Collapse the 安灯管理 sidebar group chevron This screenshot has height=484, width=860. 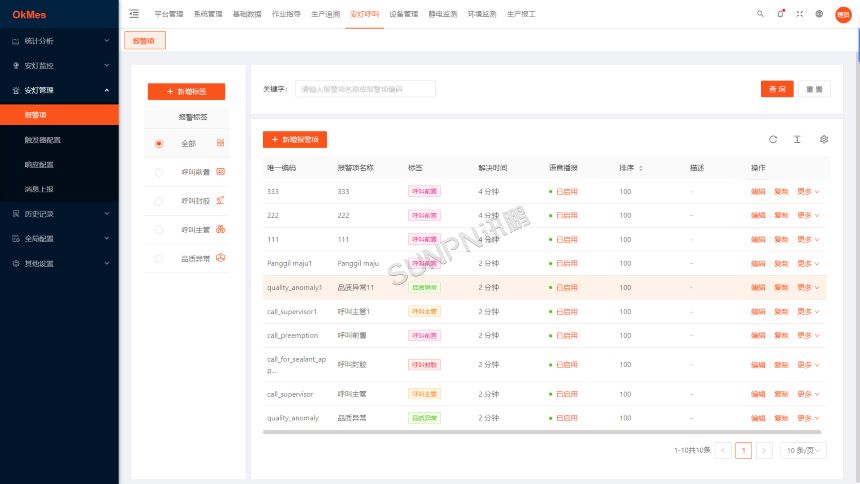(106, 90)
